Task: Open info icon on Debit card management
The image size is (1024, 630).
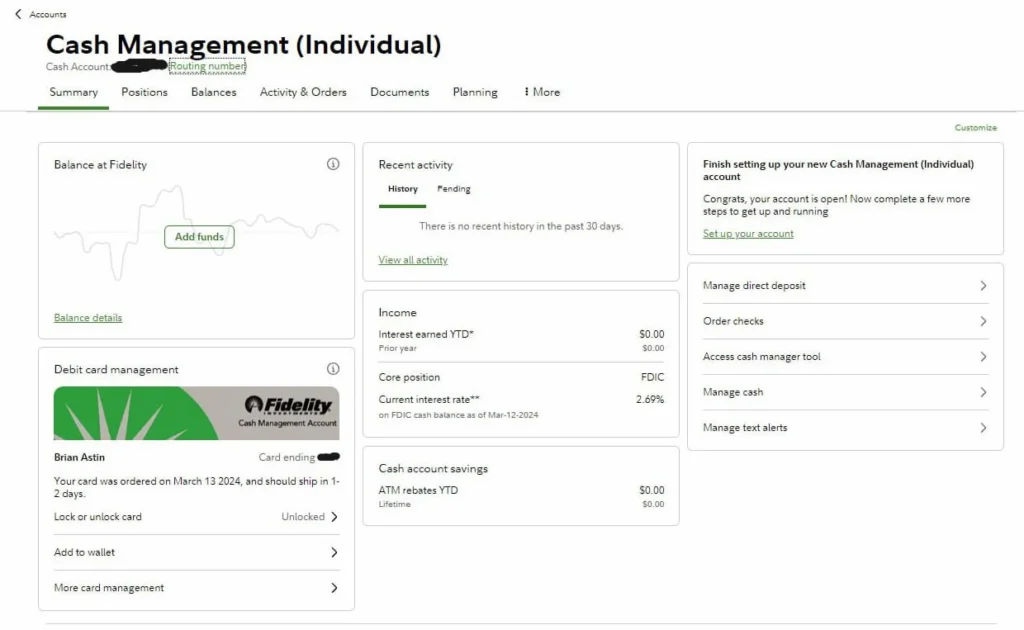Action: pyautogui.click(x=333, y=369)
